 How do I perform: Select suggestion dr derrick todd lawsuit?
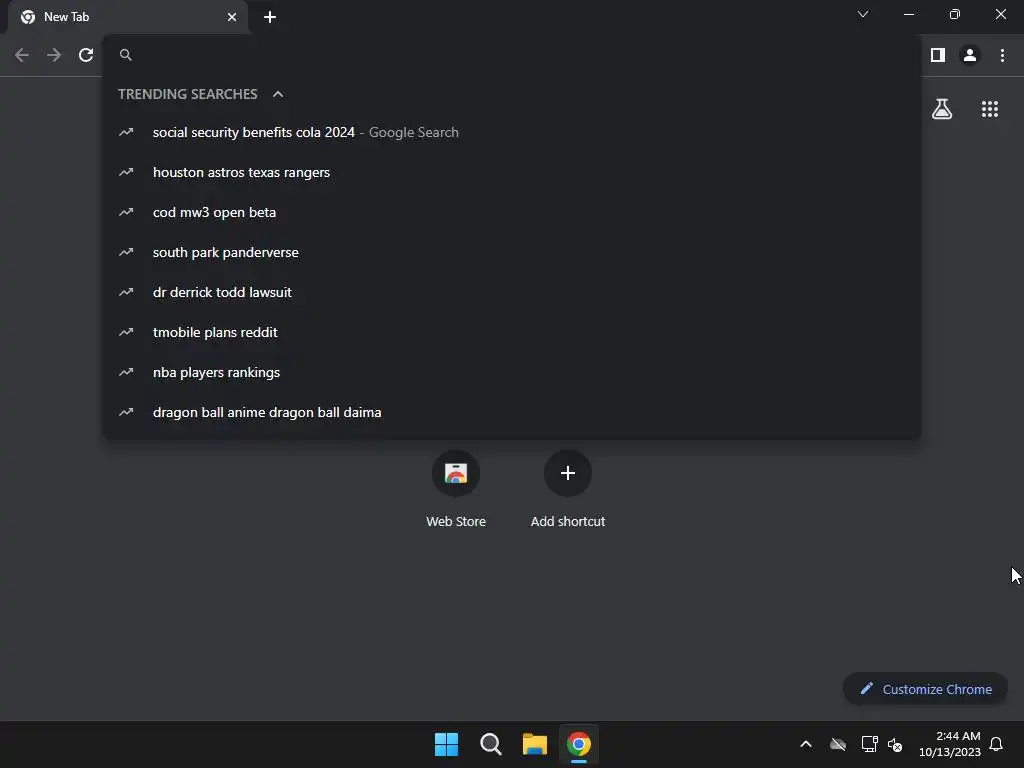click(x=512, y=292)
